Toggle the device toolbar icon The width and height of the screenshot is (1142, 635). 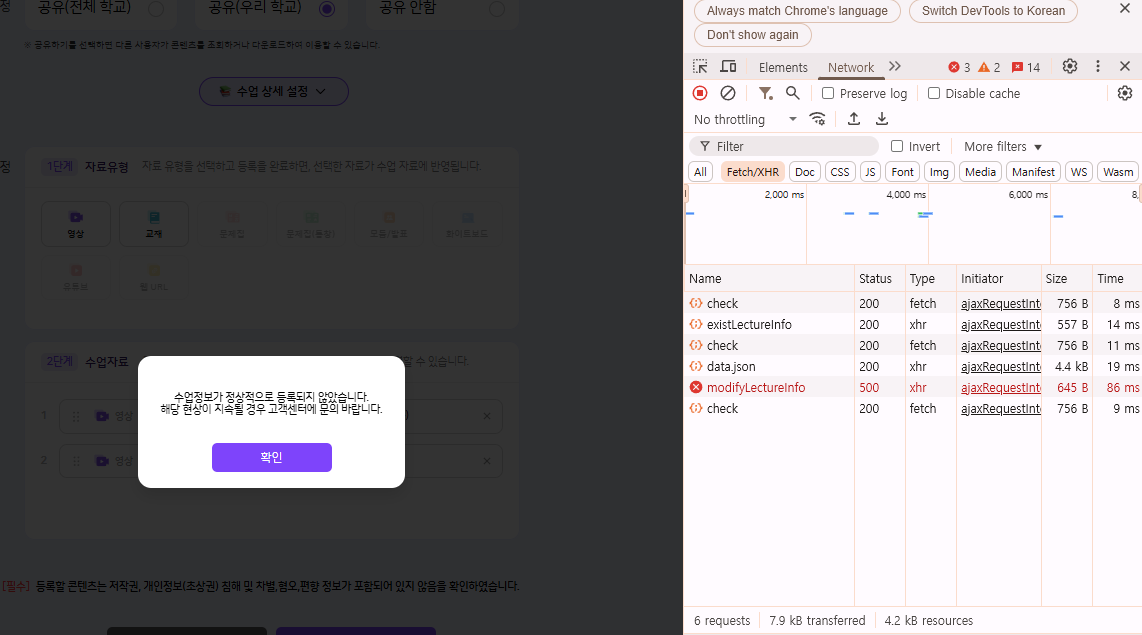[728, 67]
